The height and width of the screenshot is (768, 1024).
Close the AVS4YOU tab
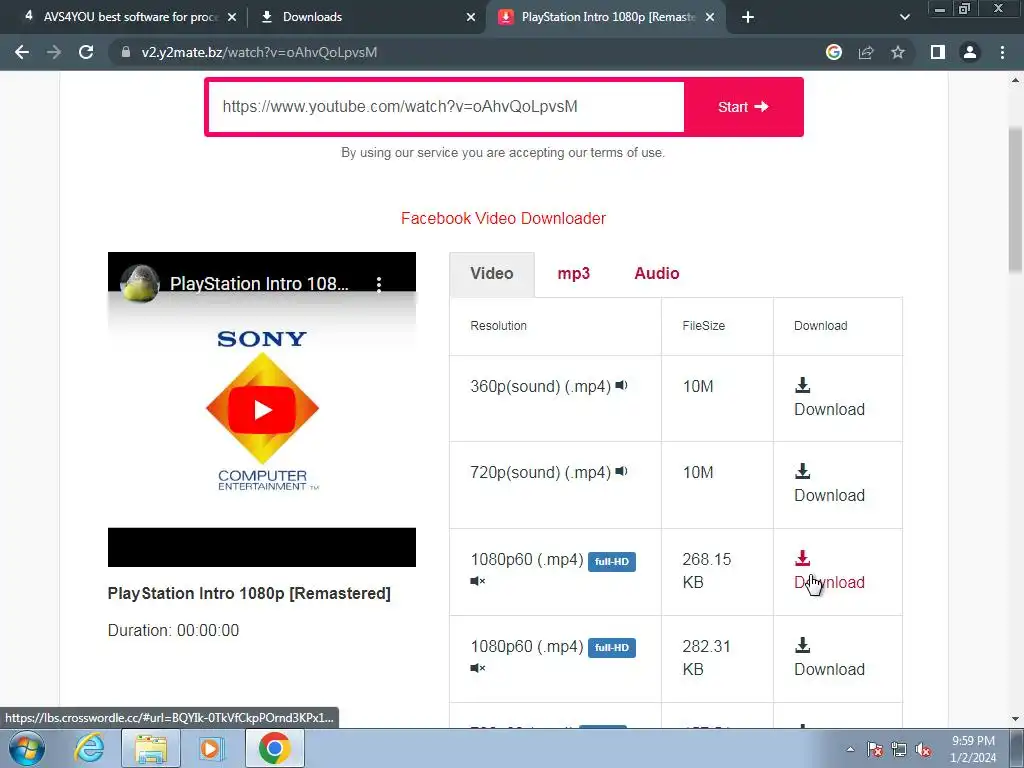click(x=232, y=18)
